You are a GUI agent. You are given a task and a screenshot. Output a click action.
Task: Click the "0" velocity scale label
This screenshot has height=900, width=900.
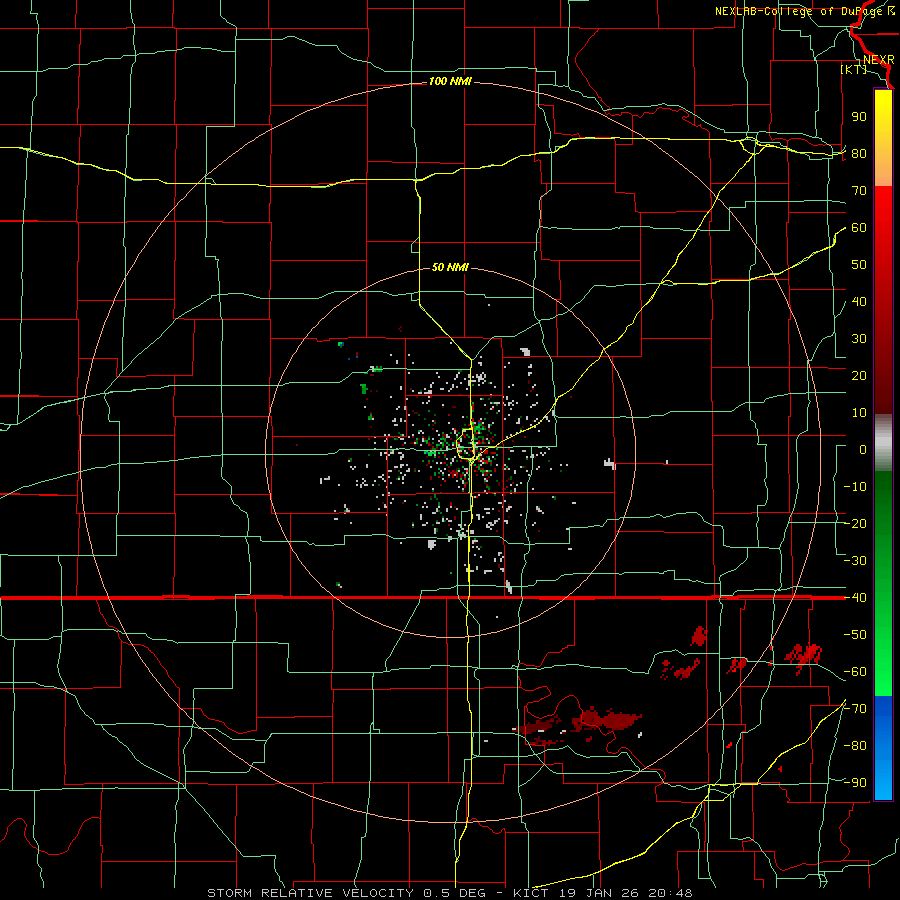863,449
